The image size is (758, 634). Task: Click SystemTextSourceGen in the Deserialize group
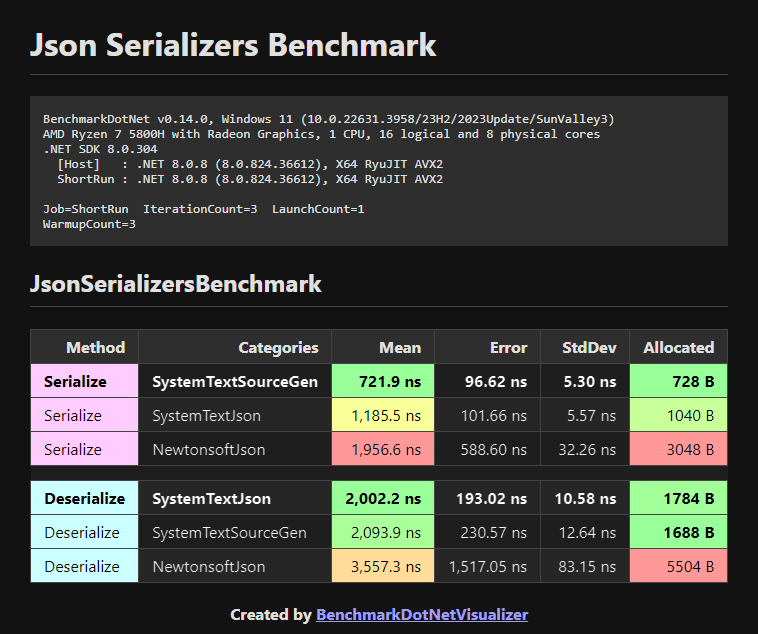[x=235, y=532]
